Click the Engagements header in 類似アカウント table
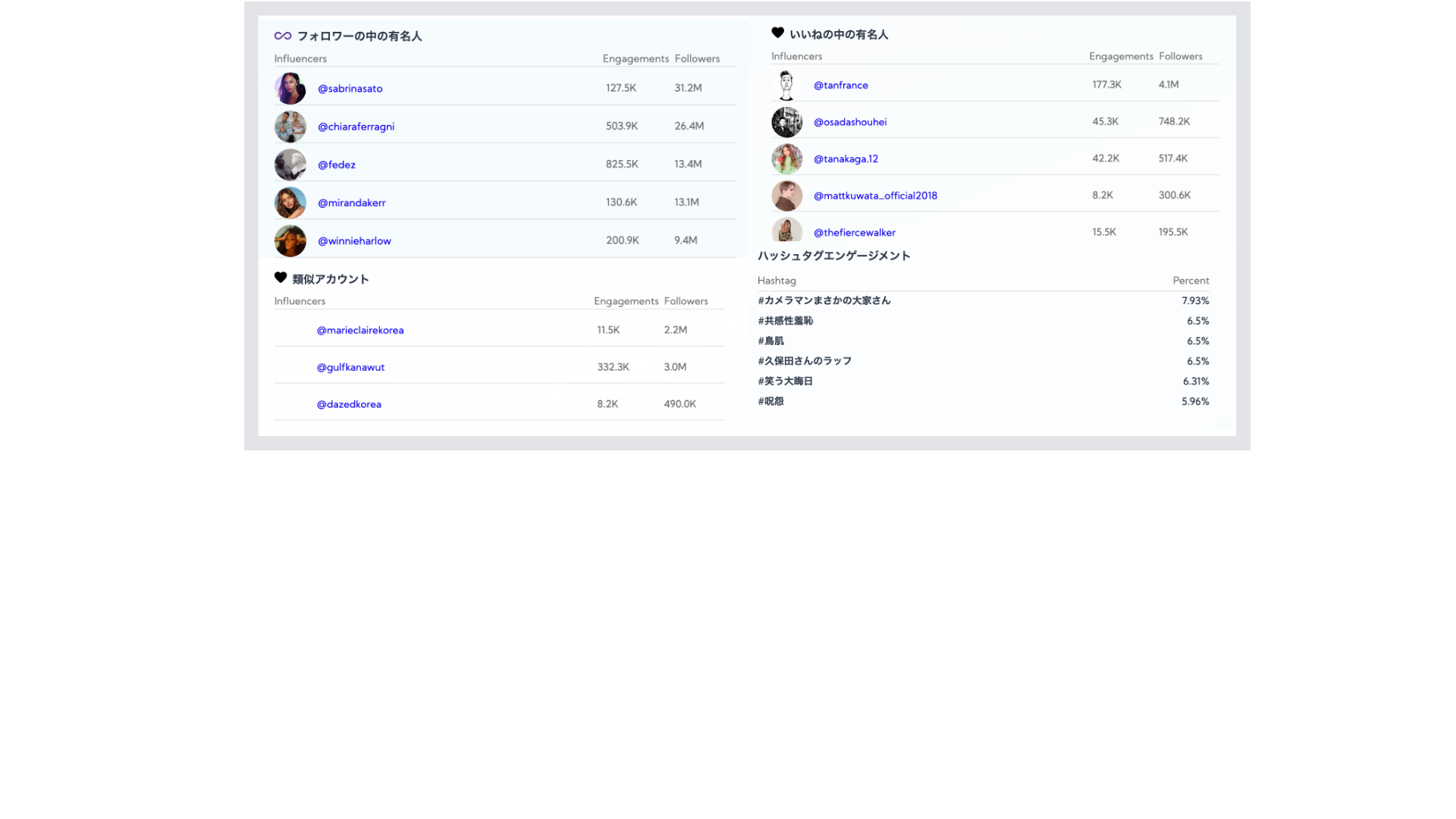The width and height of the screenshot is (1456, 819). 626,301
